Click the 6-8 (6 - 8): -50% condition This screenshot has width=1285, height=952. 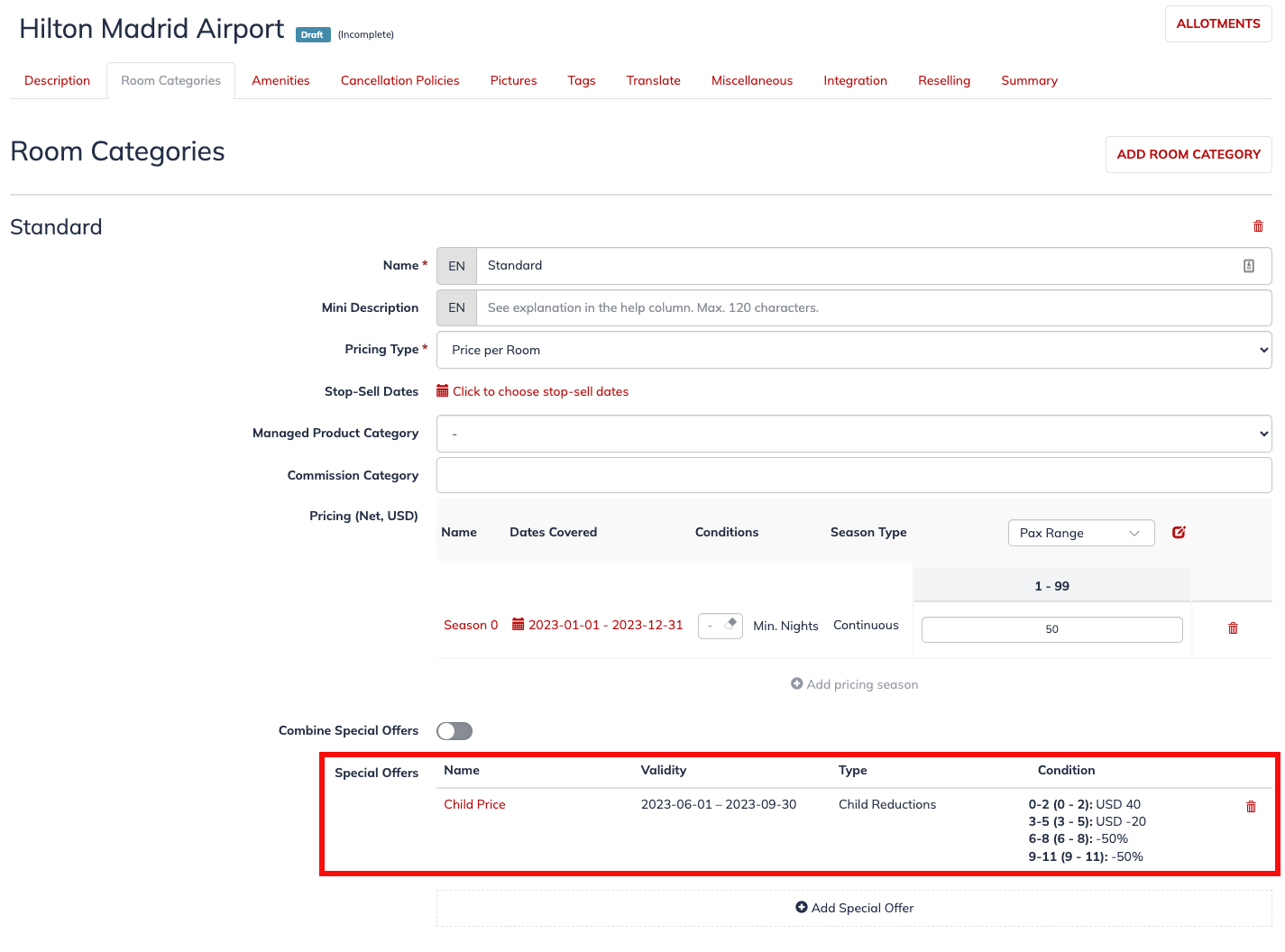[1078, 838]
